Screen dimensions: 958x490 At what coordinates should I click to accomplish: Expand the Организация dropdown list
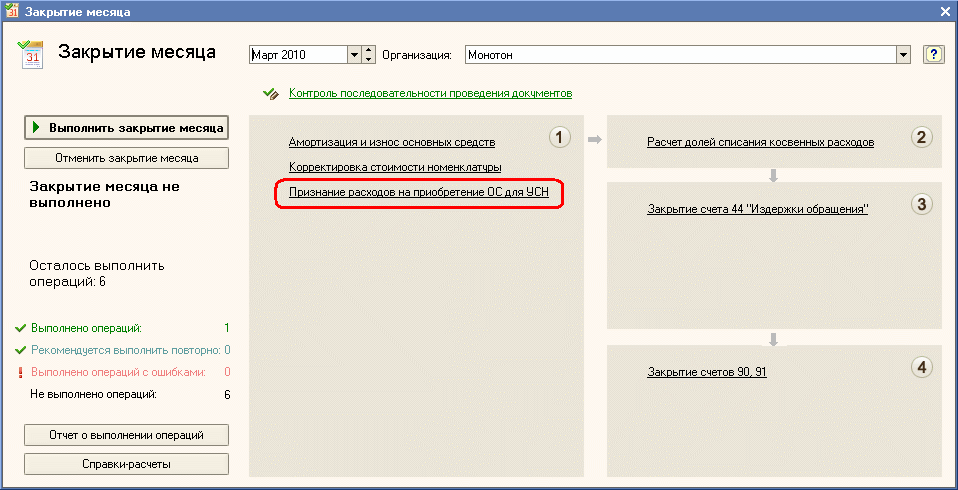point(904,55)
